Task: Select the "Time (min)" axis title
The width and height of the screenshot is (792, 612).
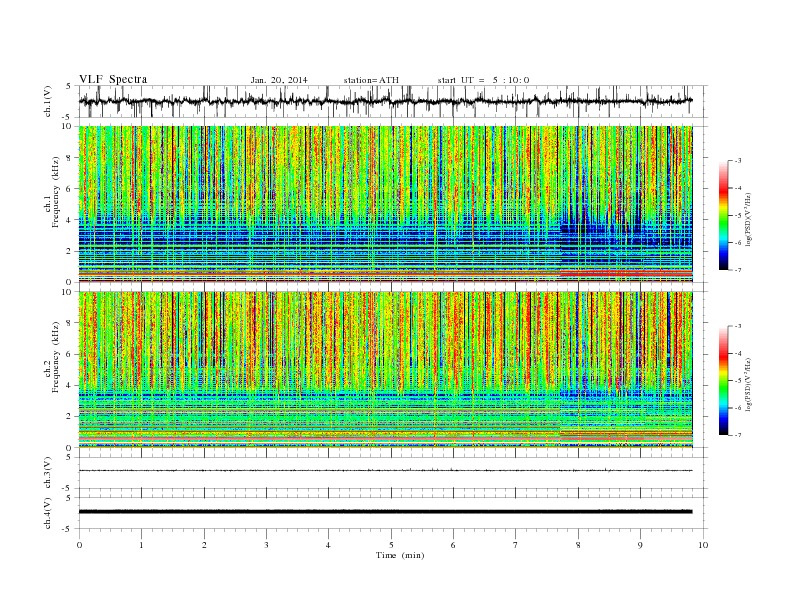Action: point(400,555)
